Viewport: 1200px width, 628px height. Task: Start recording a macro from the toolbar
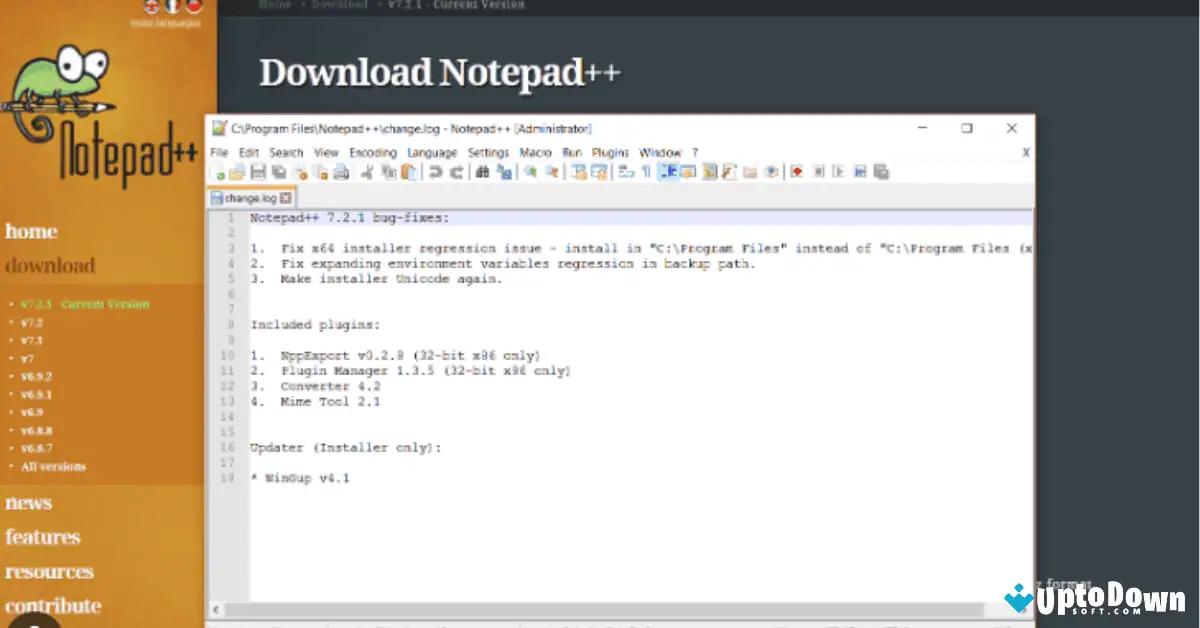pyautogui.click(x=797, y=171)
